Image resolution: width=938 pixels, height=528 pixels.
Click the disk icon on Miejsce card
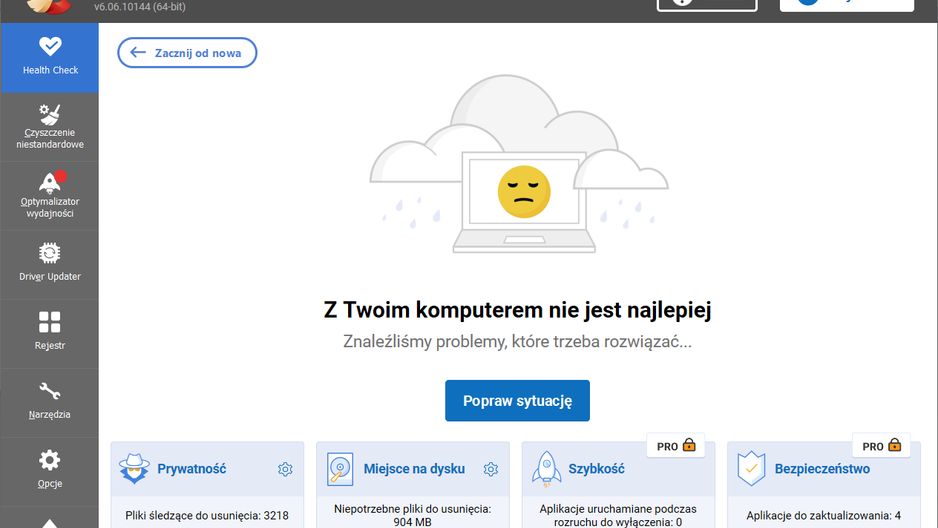tap(340, 469)
